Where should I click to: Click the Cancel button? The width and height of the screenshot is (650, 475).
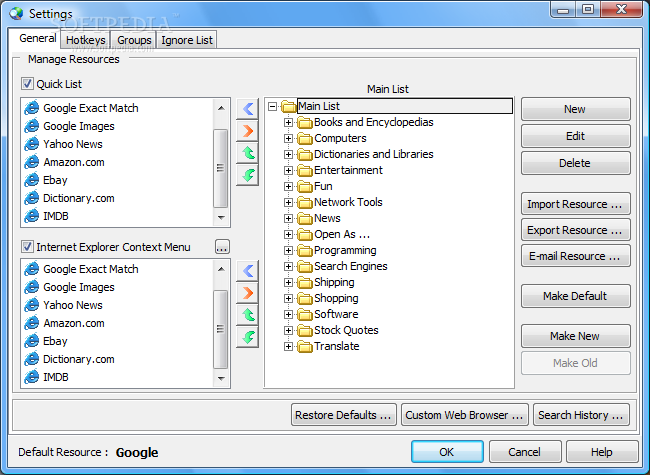(525, 452)
